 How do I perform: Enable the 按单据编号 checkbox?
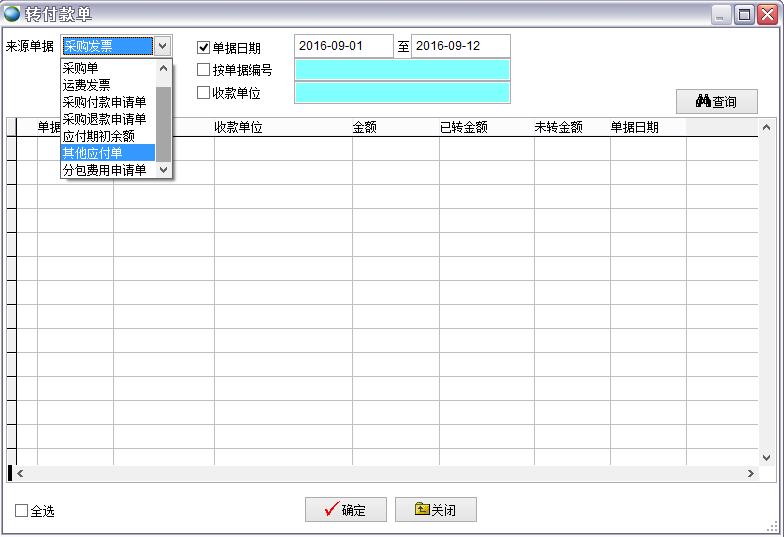tap(204, 70)
